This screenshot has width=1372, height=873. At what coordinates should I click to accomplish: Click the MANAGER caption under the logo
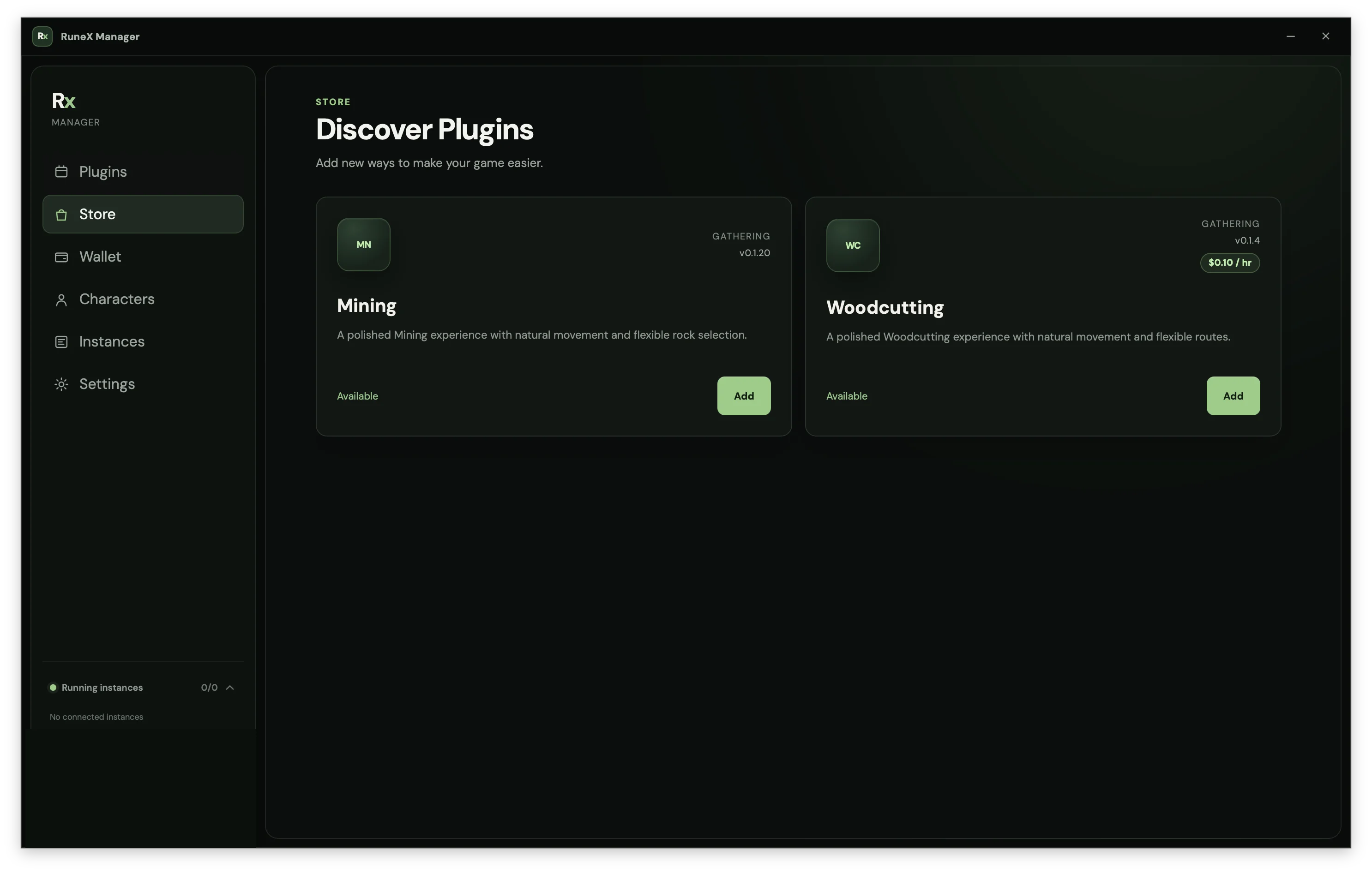76,122
